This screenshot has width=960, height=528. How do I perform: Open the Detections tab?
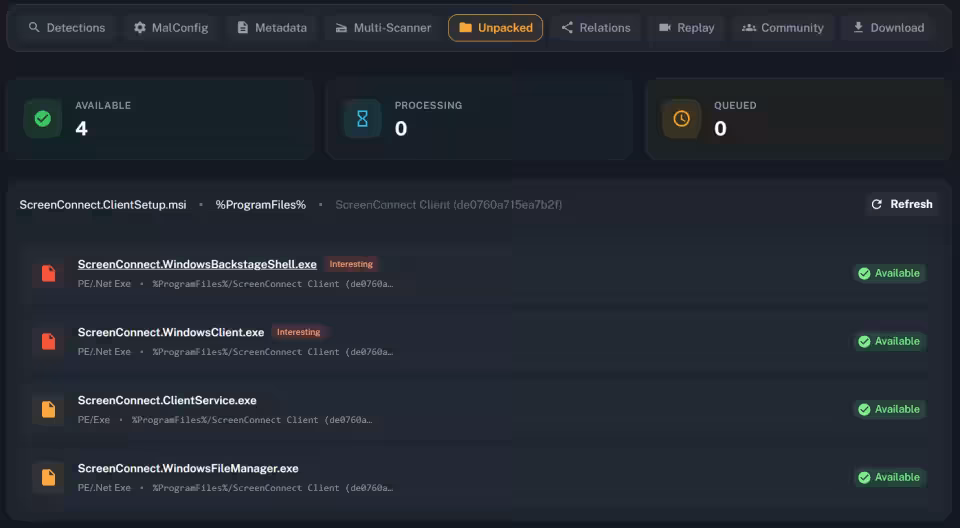(67, 28)
